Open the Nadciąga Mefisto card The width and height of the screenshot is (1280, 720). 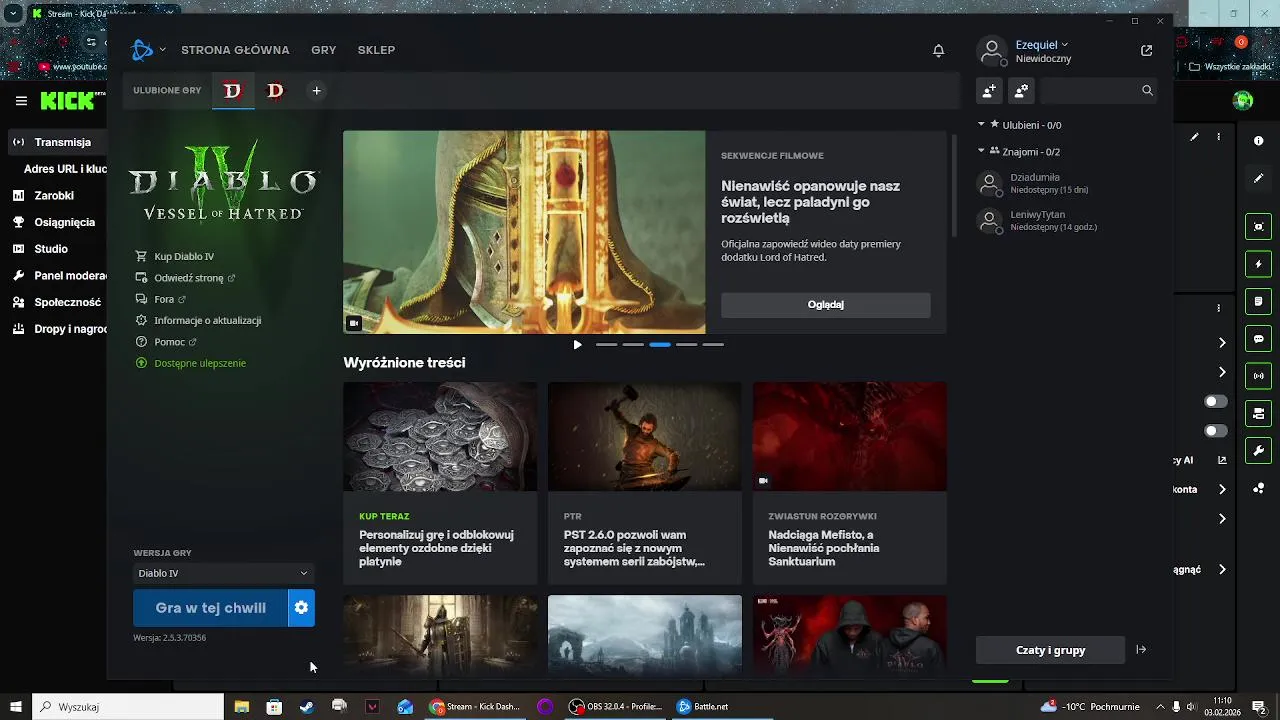tap(850, 483)
